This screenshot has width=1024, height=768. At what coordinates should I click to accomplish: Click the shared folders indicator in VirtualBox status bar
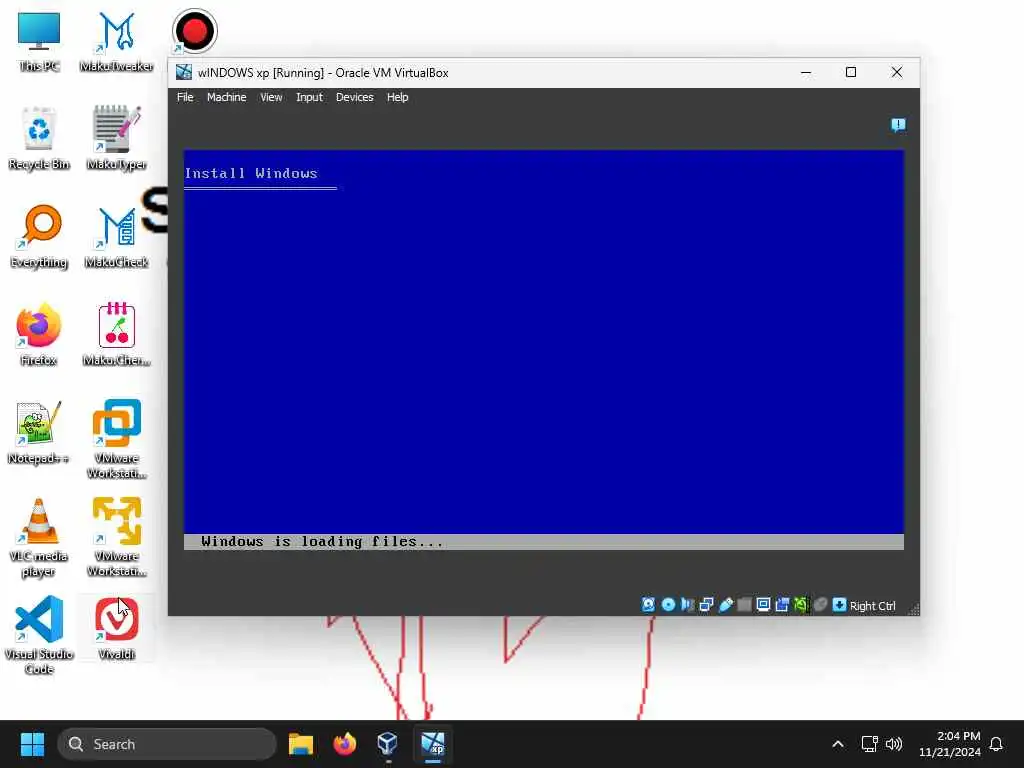[x=744, y=605]
